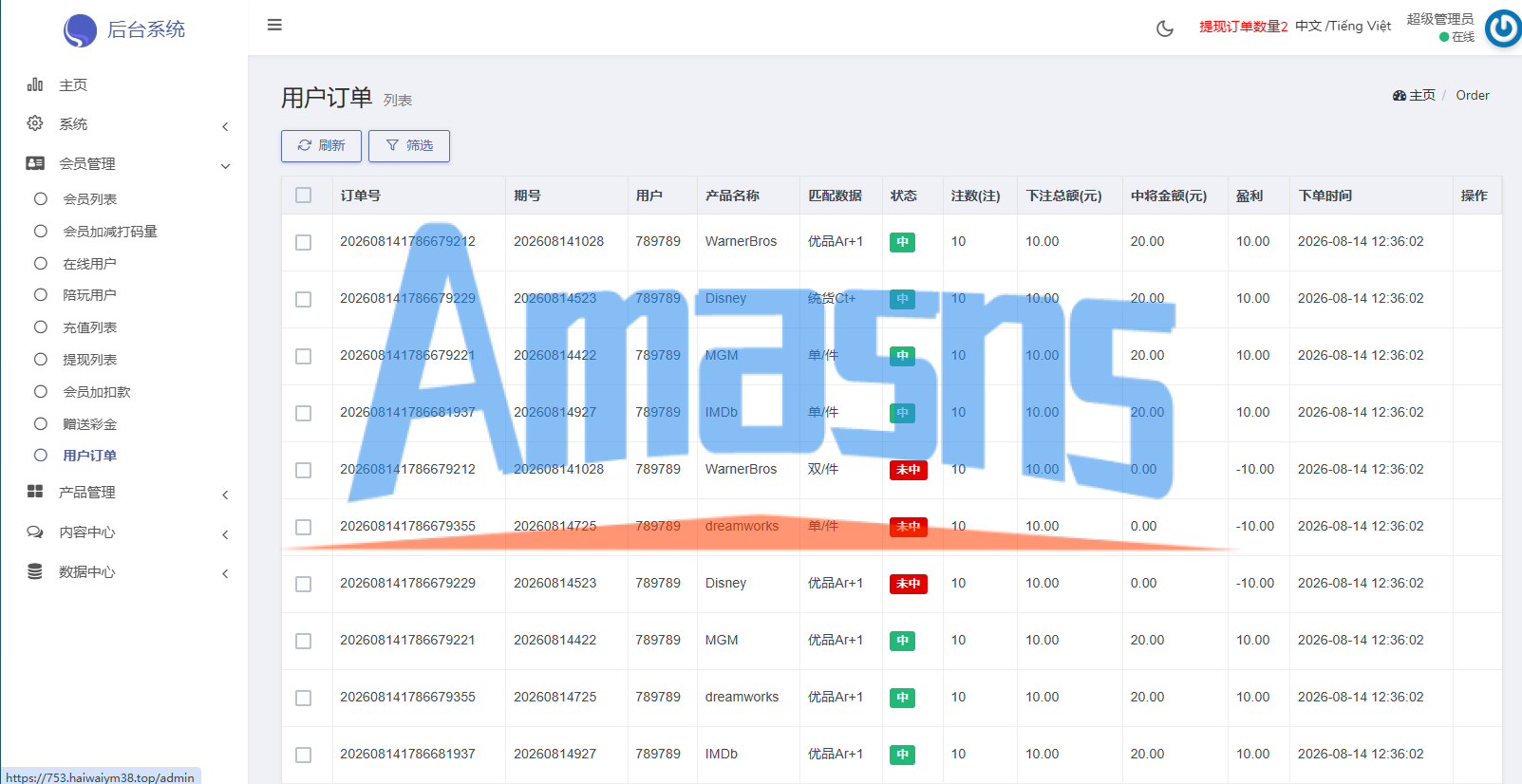This screenshot has width=1522, height=784.
Task: Click the 下单时间 column header
Action: (1325, 196)
